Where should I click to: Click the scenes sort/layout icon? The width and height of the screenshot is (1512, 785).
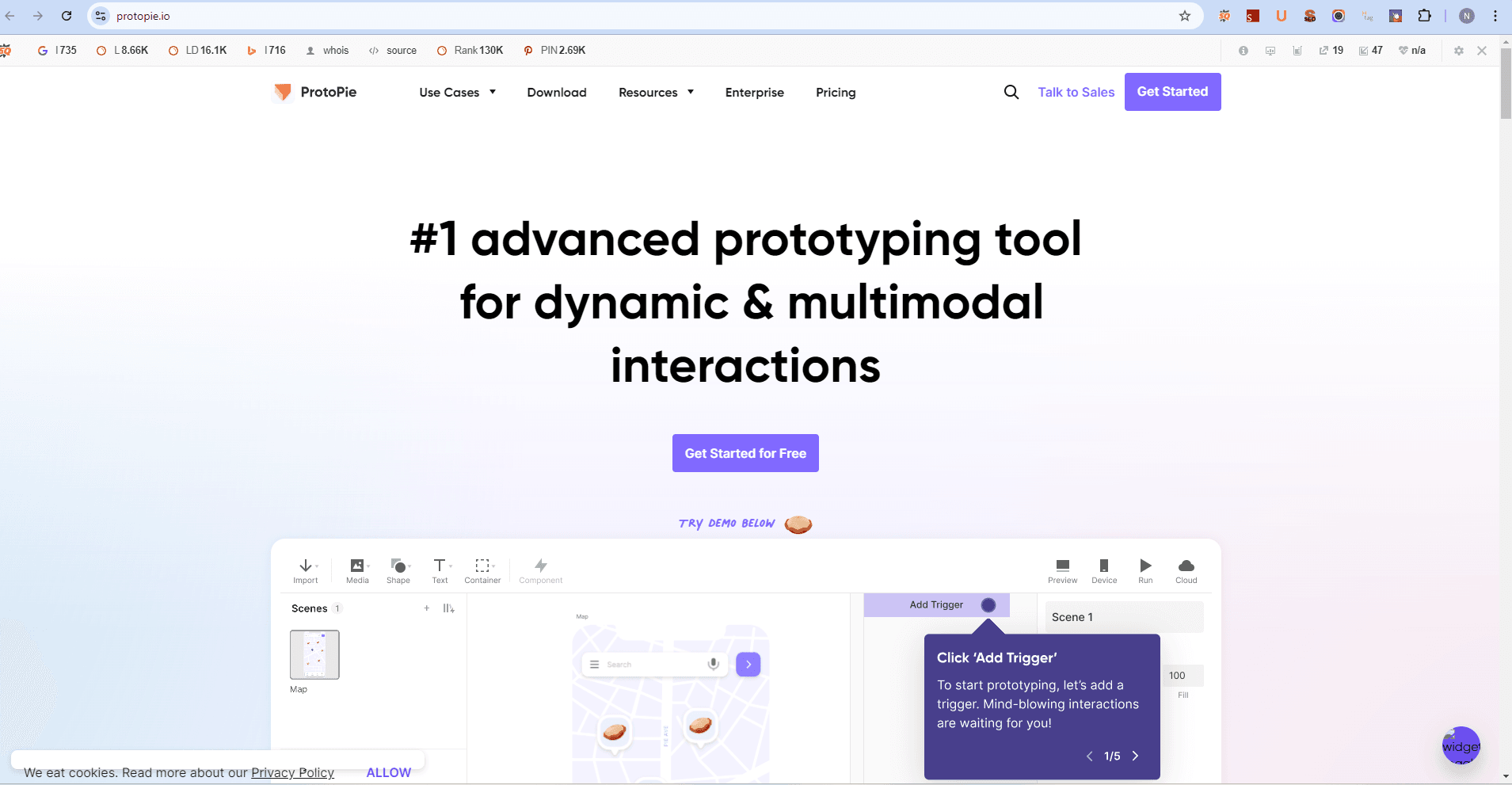click(x=449, y=608)
